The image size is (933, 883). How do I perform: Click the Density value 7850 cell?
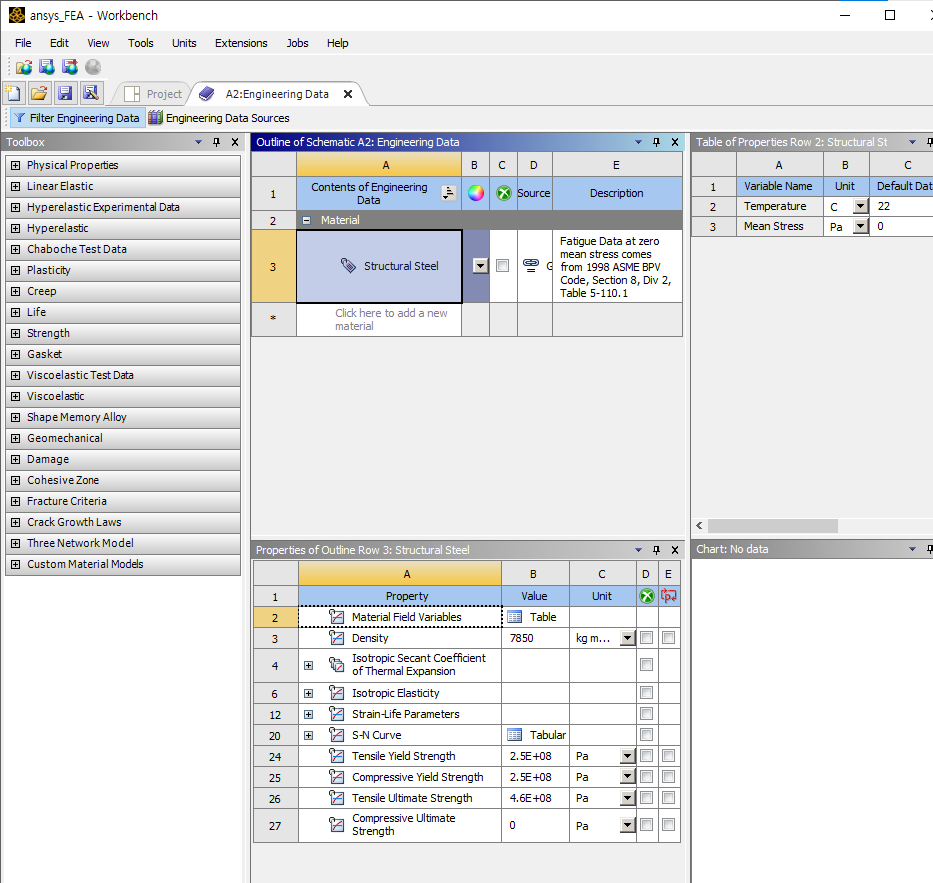(535, 638)
